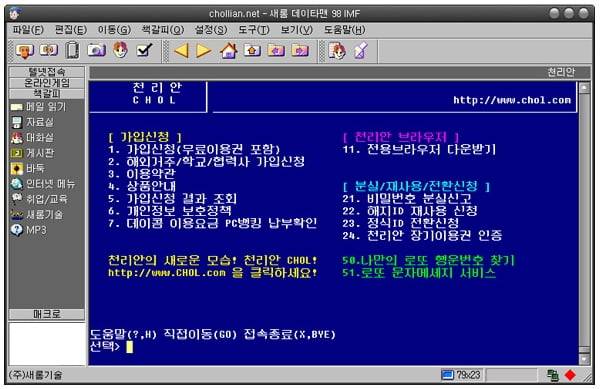Click the terminal scrollbar down arrow
Viewport: 600px width, 389px height.
(584, 359)
